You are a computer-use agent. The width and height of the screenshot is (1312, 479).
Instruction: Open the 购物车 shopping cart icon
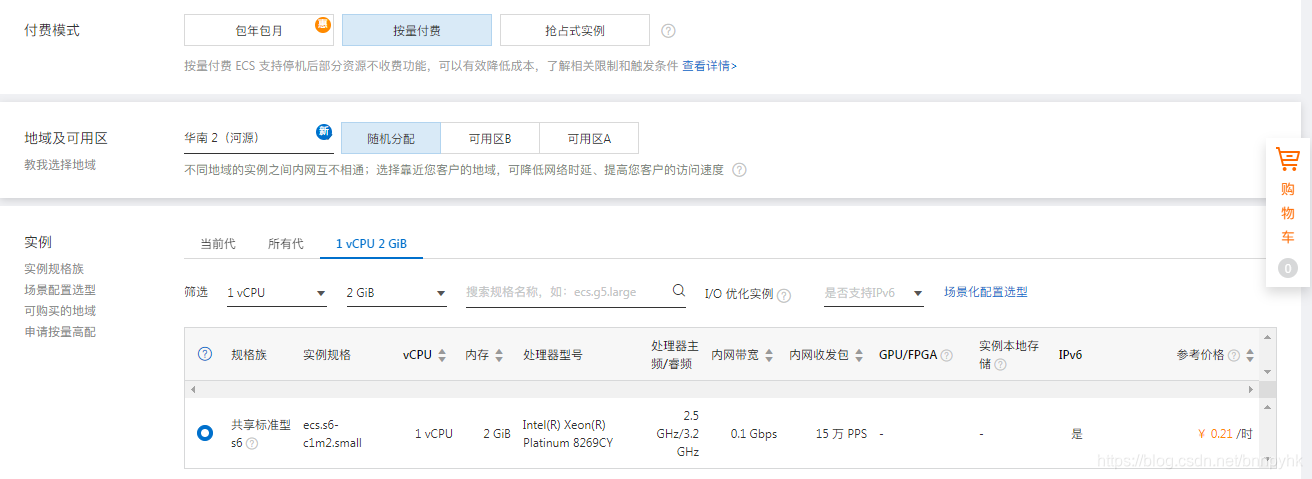[x=1287, y=159]
